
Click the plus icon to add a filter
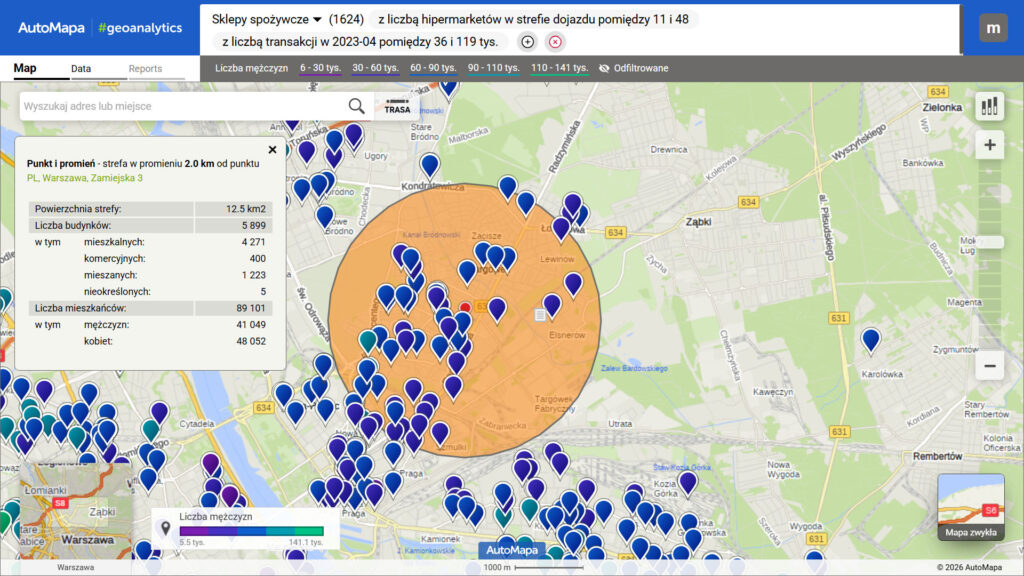(x=525, y=43)
